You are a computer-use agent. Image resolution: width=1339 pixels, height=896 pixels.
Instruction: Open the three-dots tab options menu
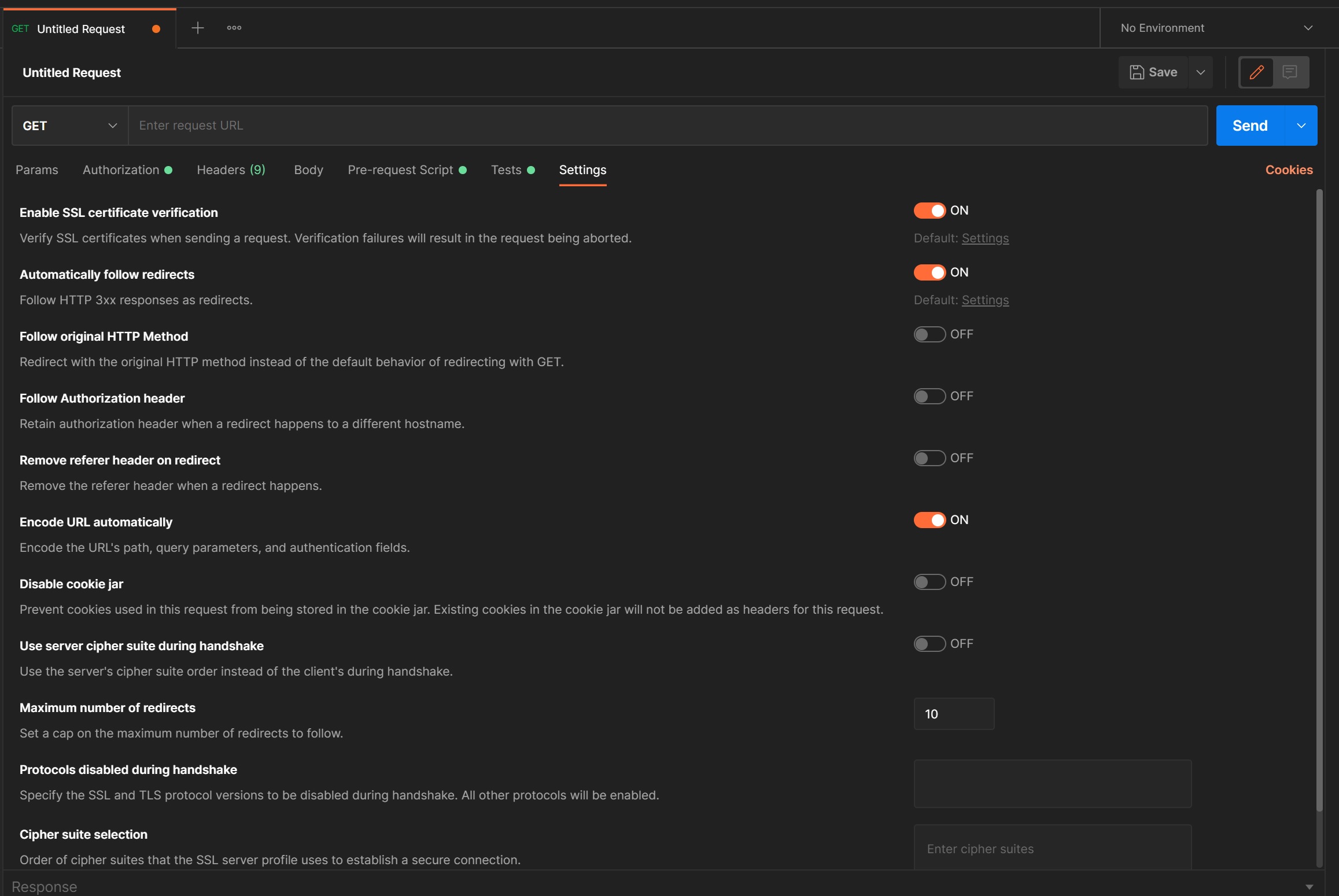234,28
